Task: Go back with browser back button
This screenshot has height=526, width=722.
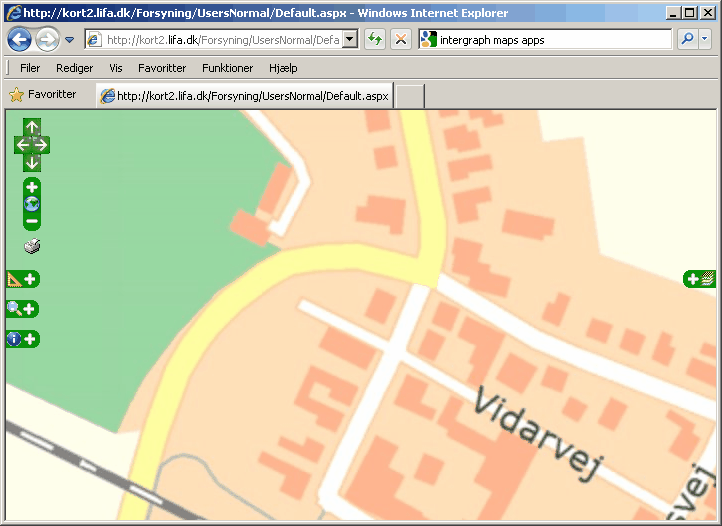Action: coord(19,39)
